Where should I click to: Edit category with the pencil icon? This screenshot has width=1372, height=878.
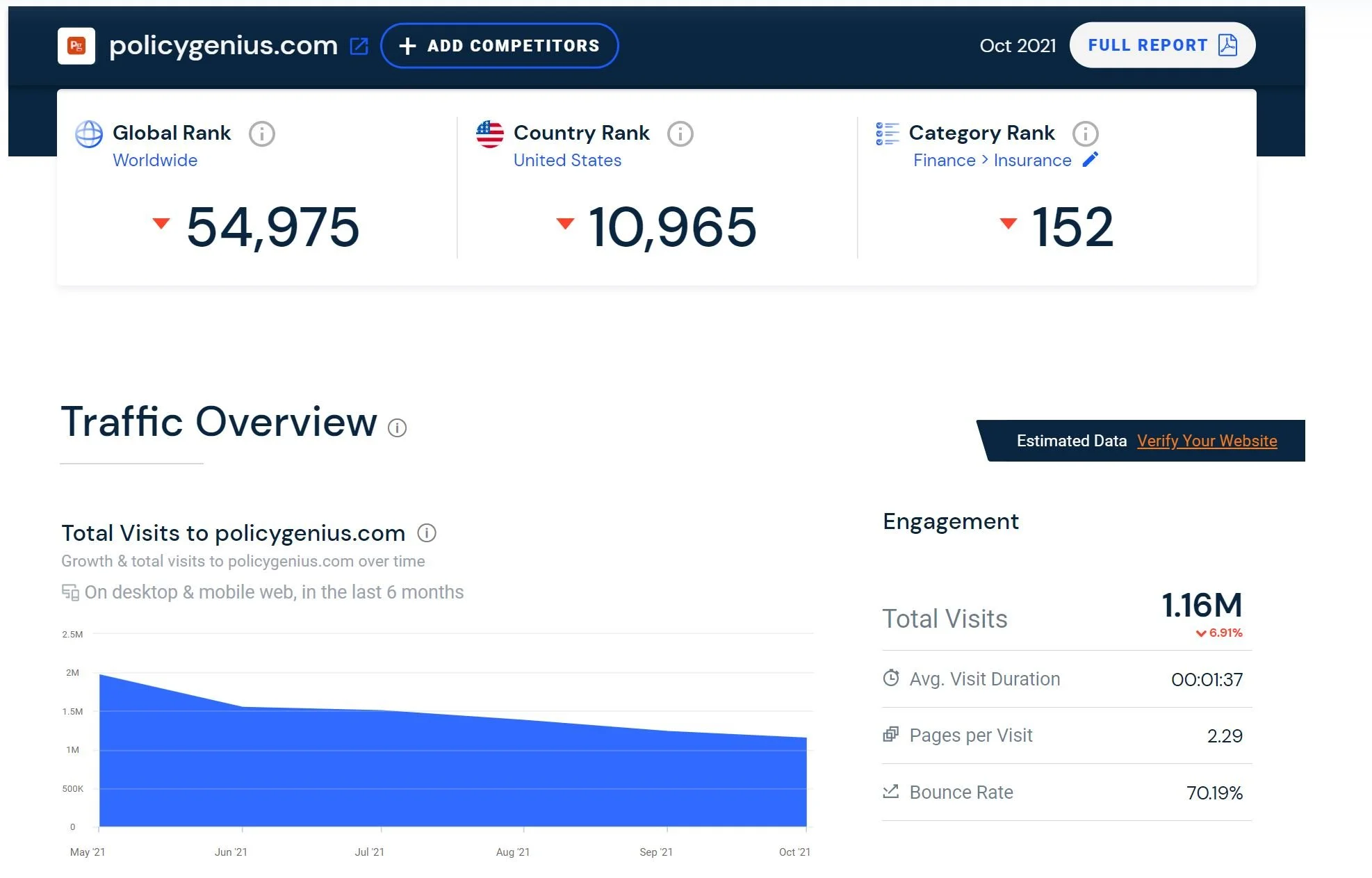point(1091,160)
